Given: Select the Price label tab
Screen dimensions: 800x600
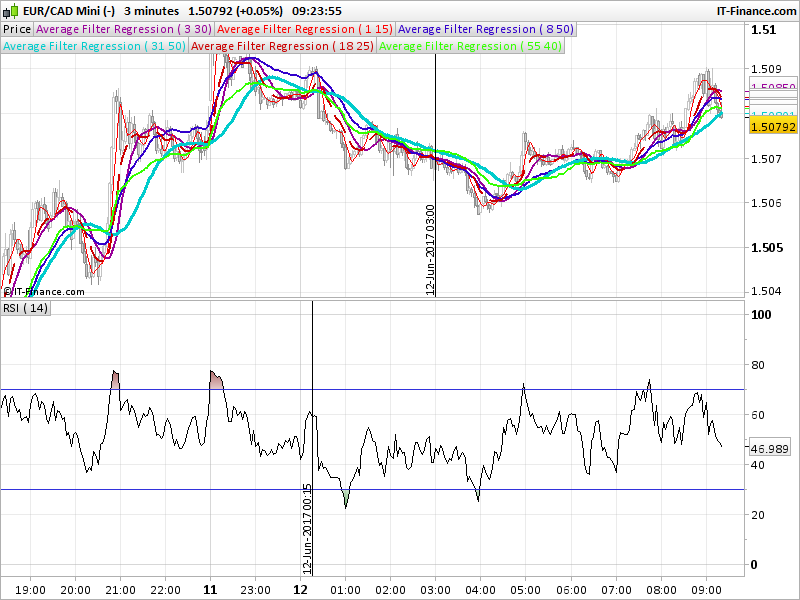Looking at the screenshot, I should [17, 29].
